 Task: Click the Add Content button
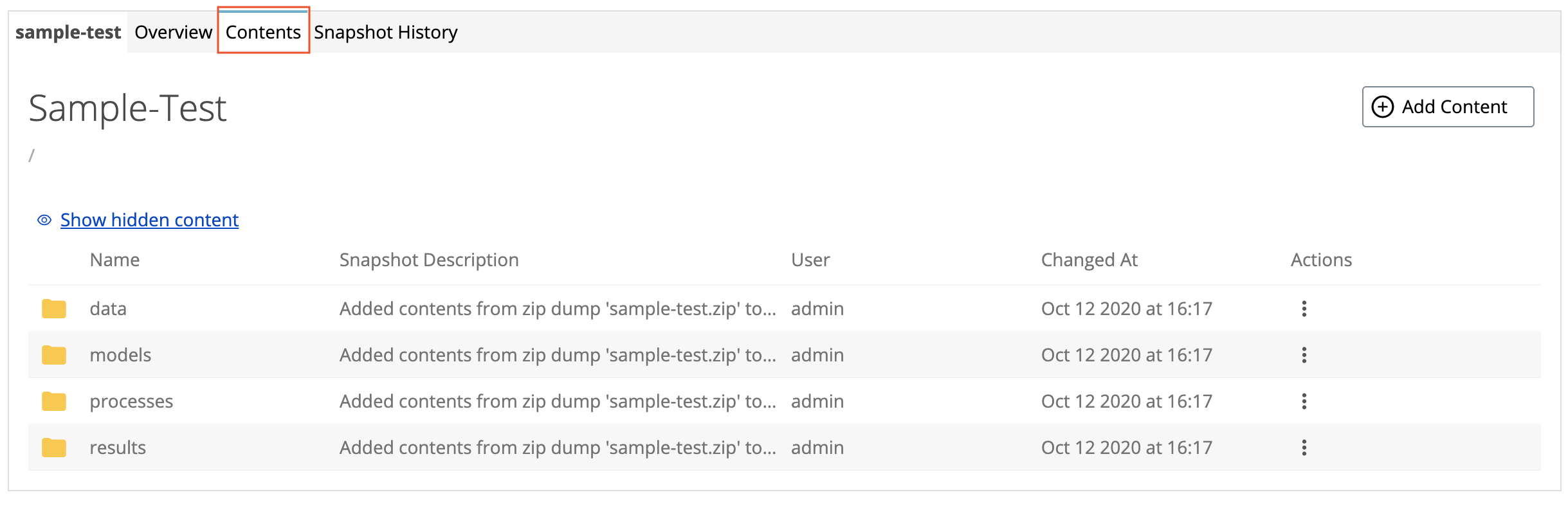pos(1448,107)
